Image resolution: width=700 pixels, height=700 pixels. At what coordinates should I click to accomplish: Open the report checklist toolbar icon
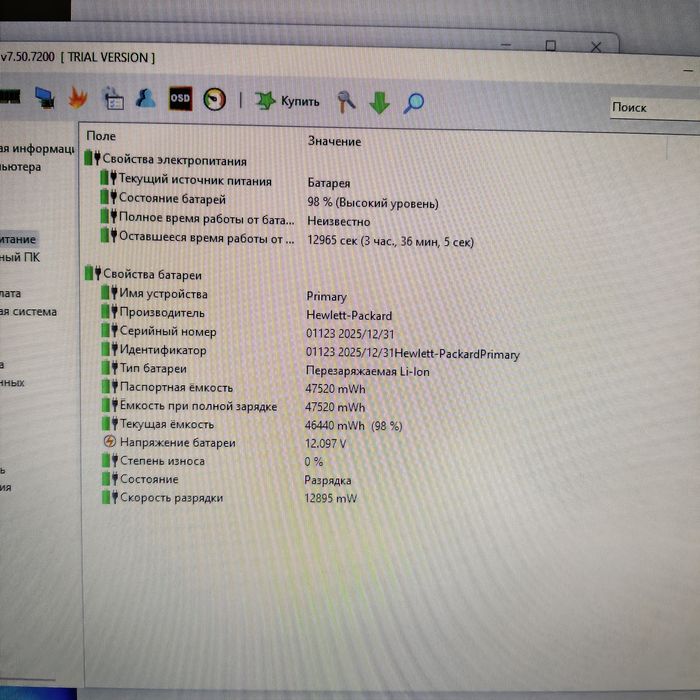[x=113, y=98]
